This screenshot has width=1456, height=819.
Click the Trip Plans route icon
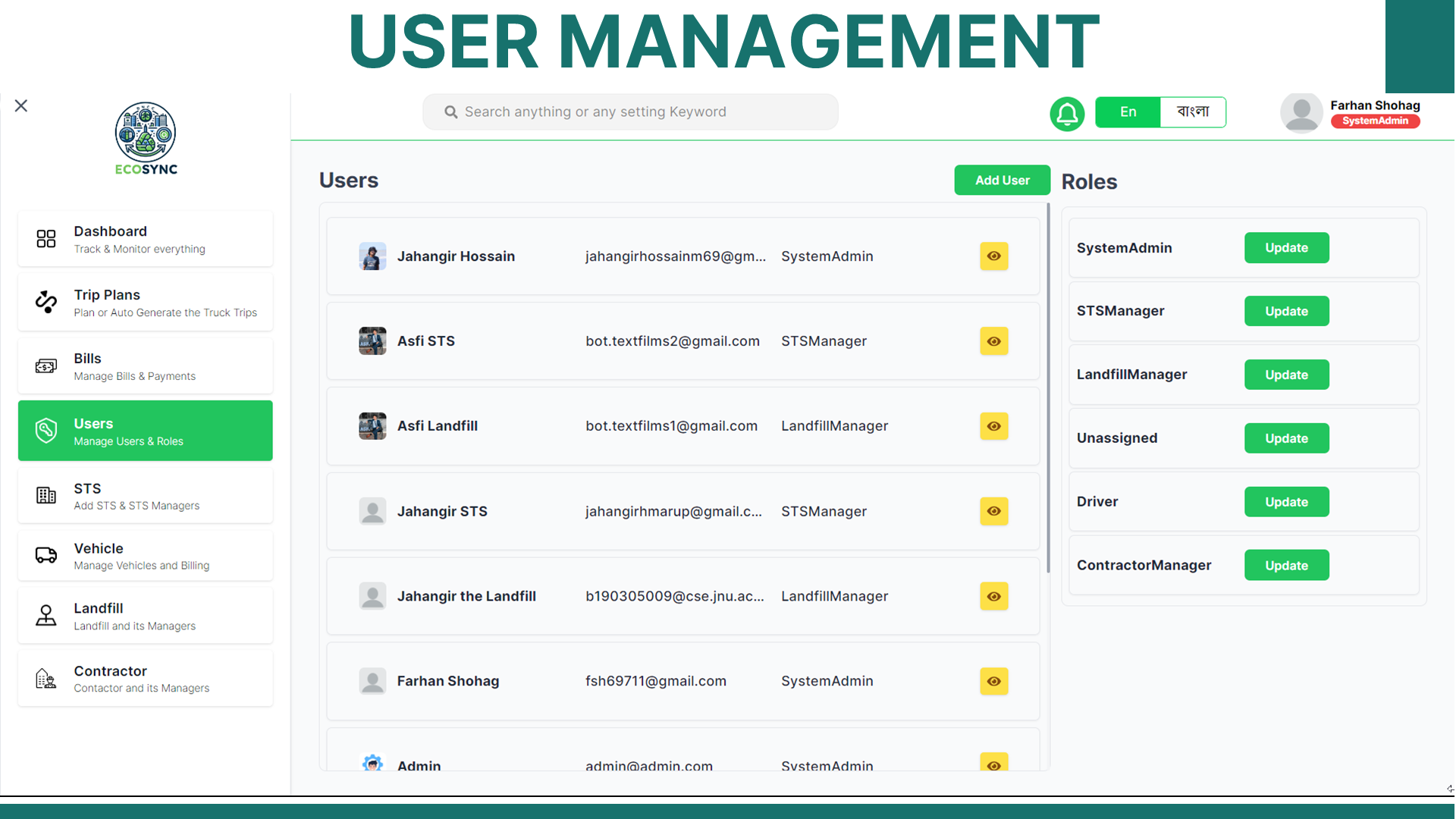tap(46, 302)
